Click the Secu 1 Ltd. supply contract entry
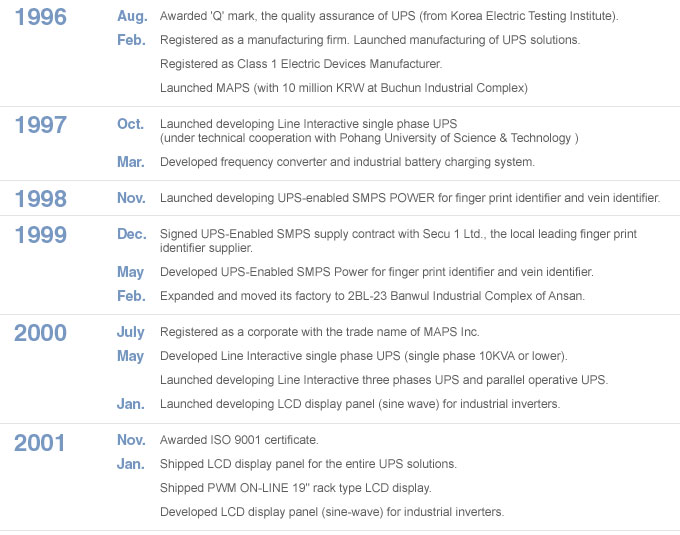This screenshot has width=680, height=535. click(398, 241)
